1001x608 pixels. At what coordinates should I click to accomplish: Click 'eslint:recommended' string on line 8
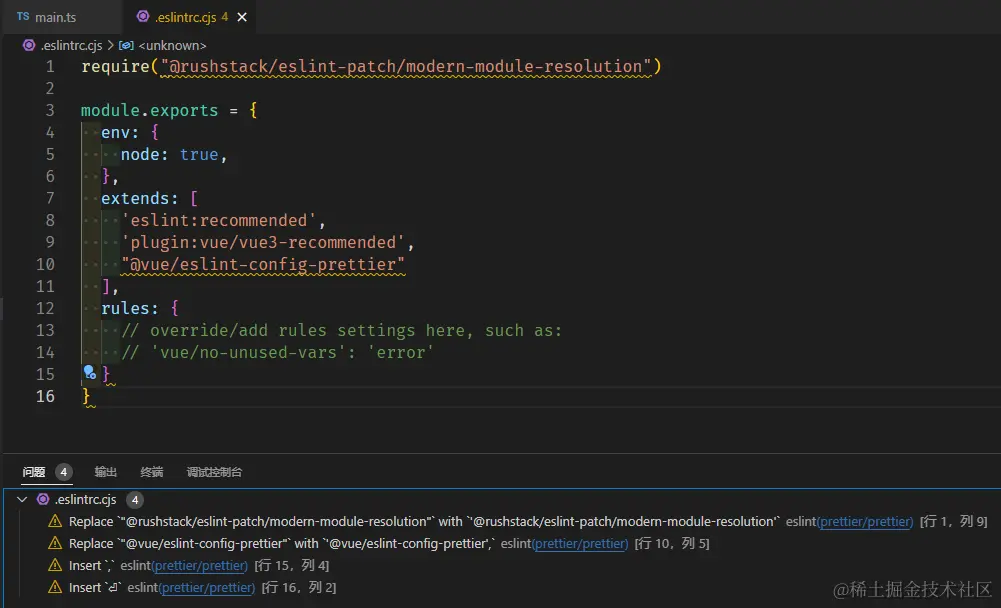click(219, 220)
